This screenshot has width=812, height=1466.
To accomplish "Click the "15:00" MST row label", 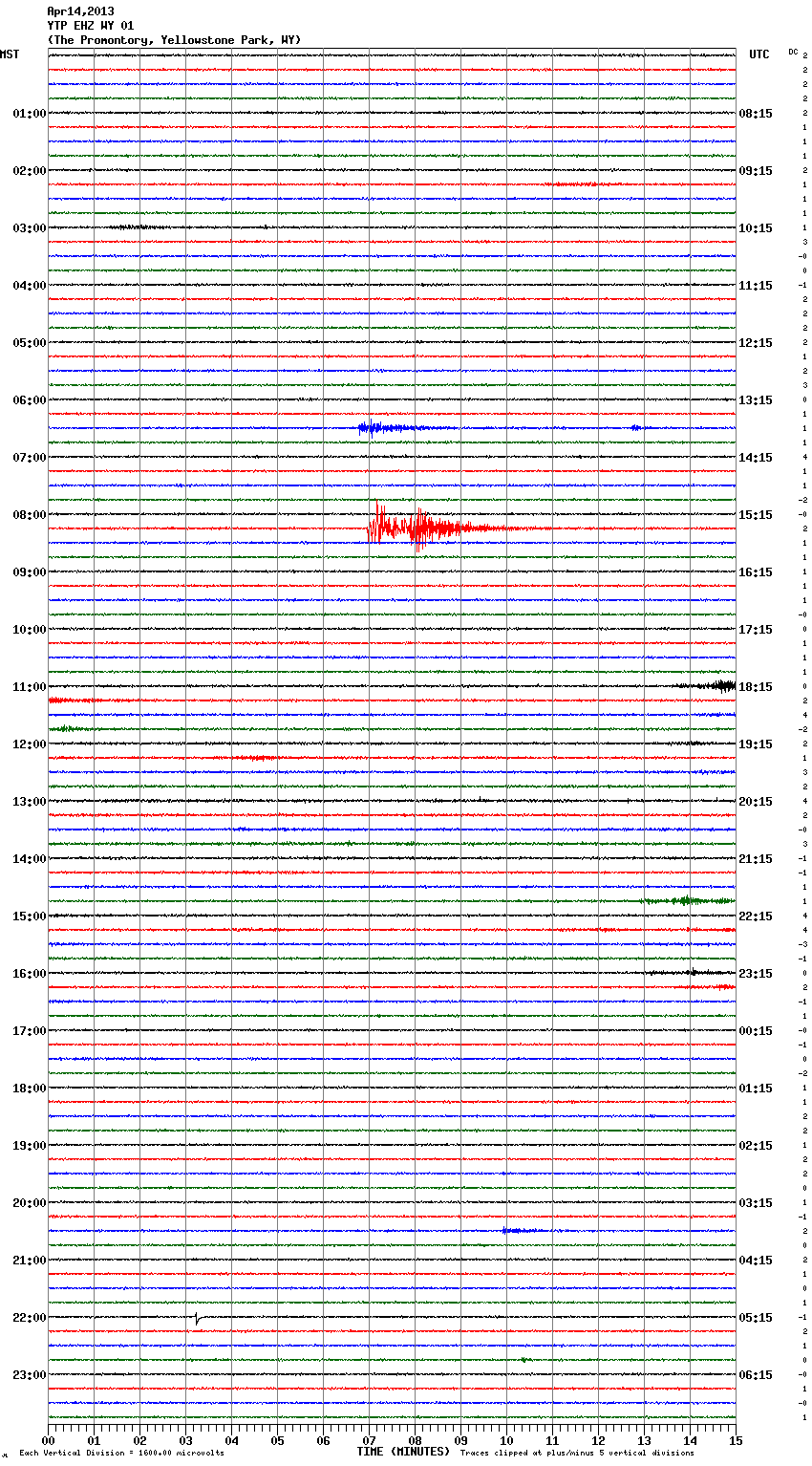I will pyautogui.click(x=30, y=916).
